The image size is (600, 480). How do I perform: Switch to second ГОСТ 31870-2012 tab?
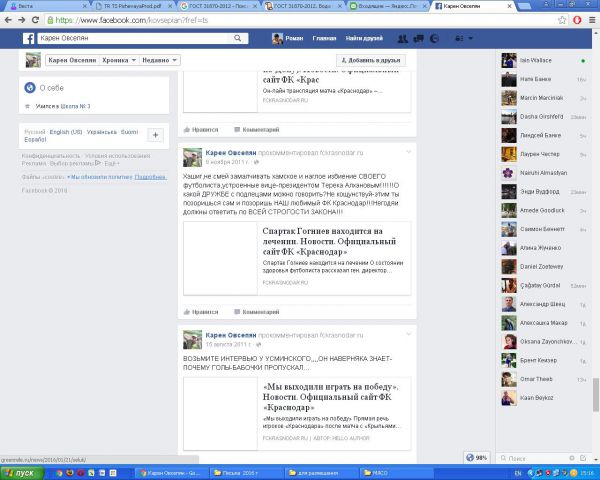(x=304, y=6)
